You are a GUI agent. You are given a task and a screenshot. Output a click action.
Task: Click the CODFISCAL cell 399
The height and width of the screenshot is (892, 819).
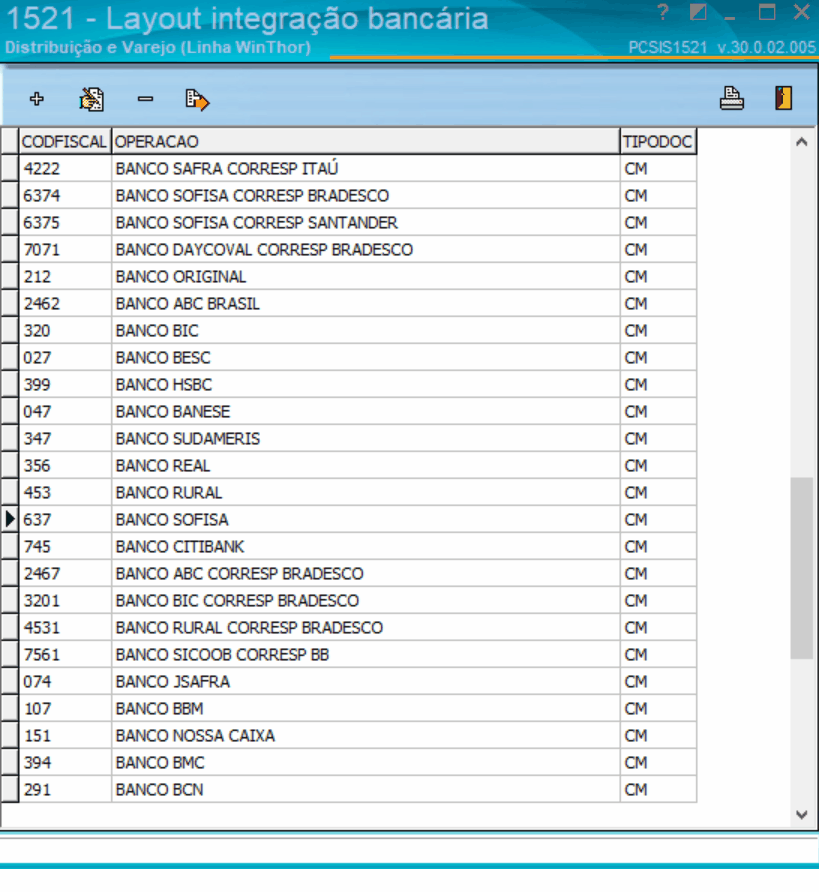click(x=65, y=385)
